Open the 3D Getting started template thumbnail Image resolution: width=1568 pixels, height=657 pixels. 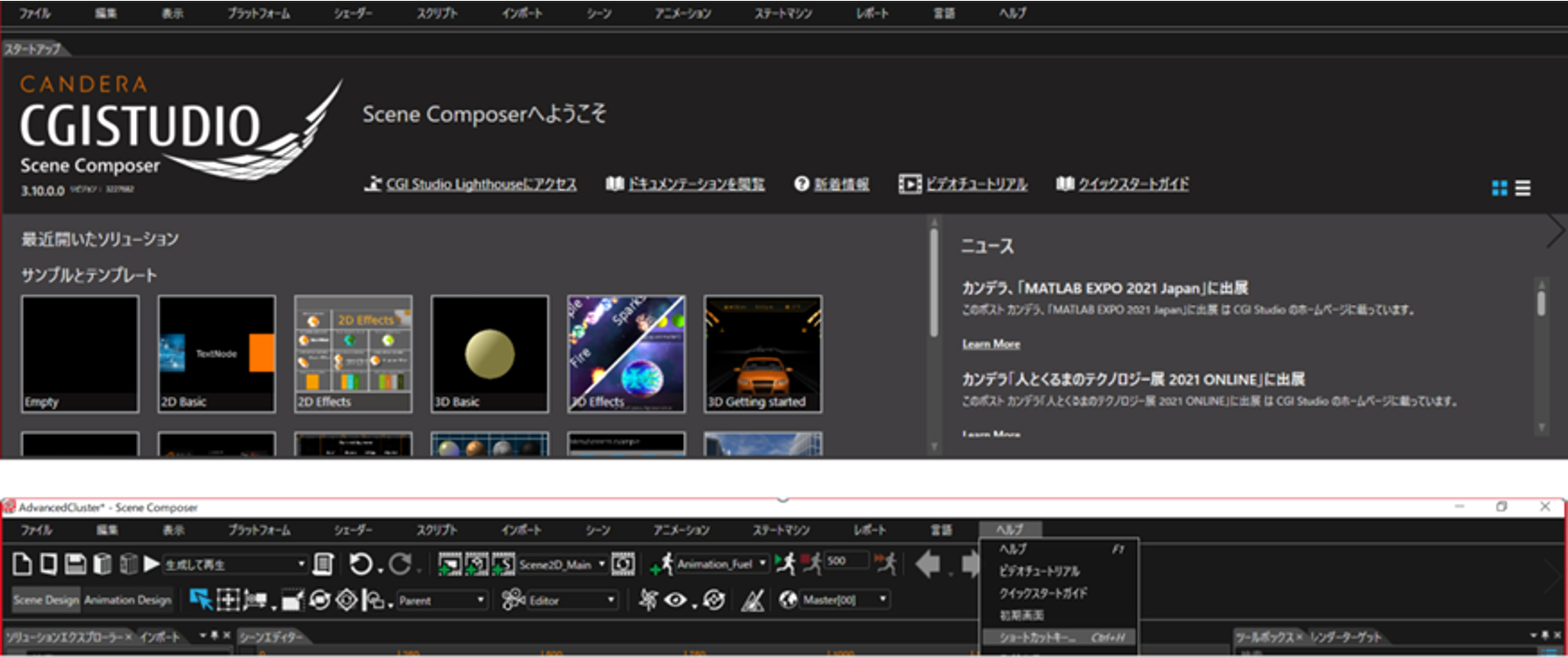[763, 354]
